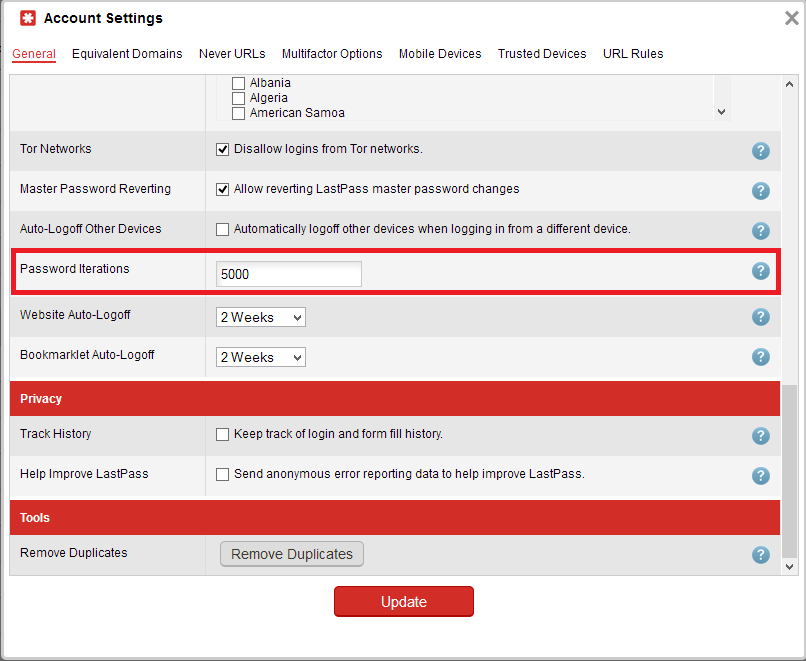Open the Website Auto-Logoff dropdown
The height and width of the screenshot is (661, 806).
point(261,317)
